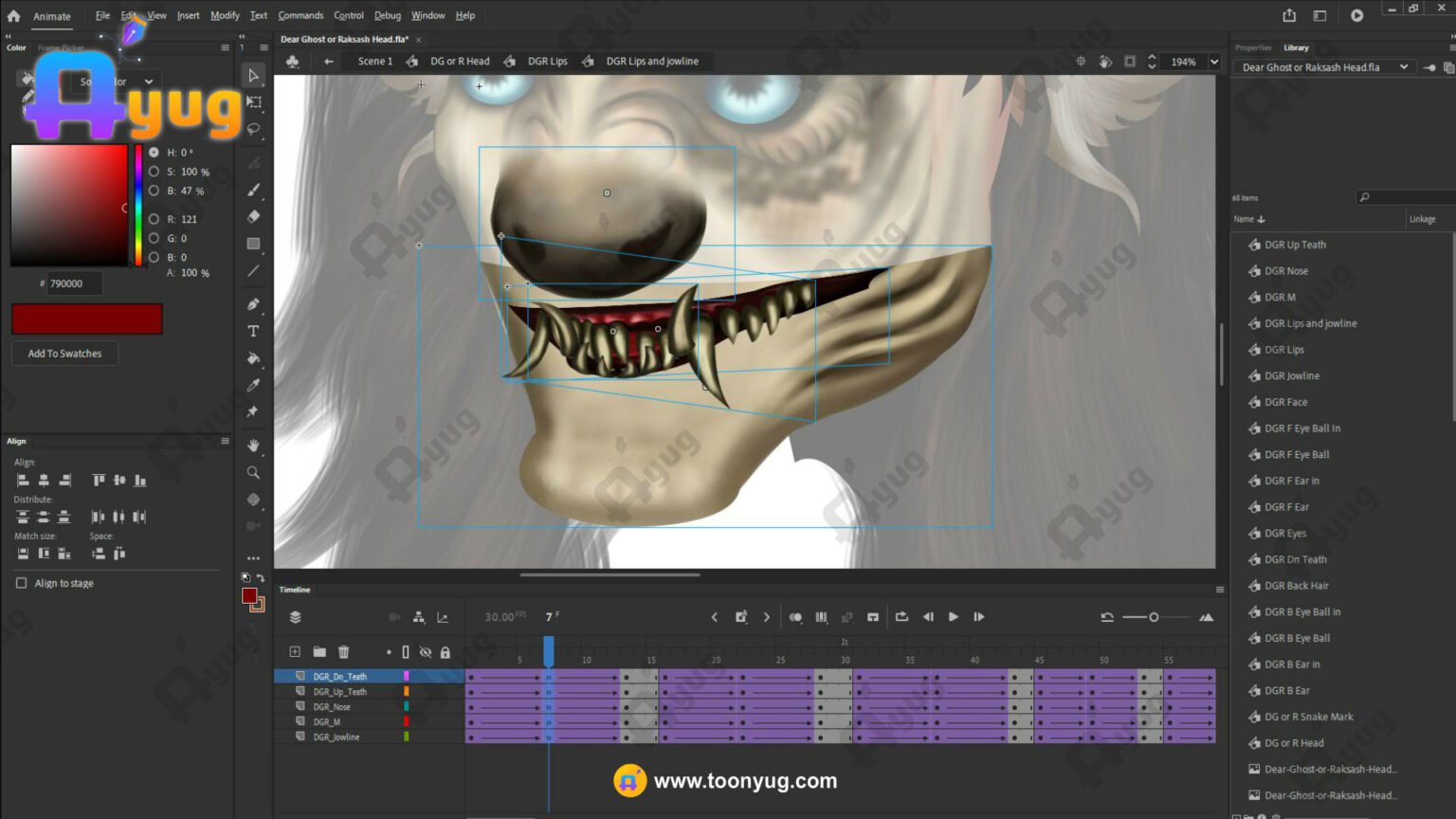The image size is (1456, 819).
Task: Click back arrow in edit bar
Action: [x=329, y=62]
